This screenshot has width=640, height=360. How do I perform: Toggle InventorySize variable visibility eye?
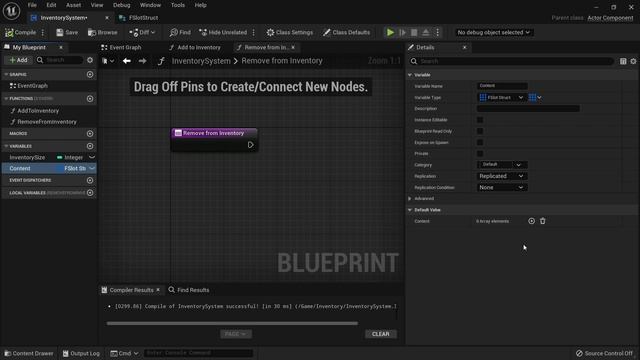point(92,157)
